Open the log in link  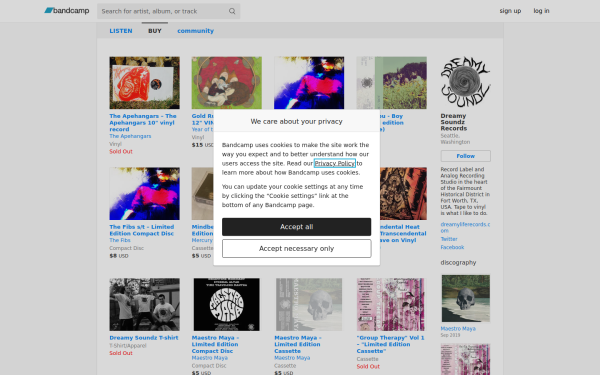coord(541,11)
